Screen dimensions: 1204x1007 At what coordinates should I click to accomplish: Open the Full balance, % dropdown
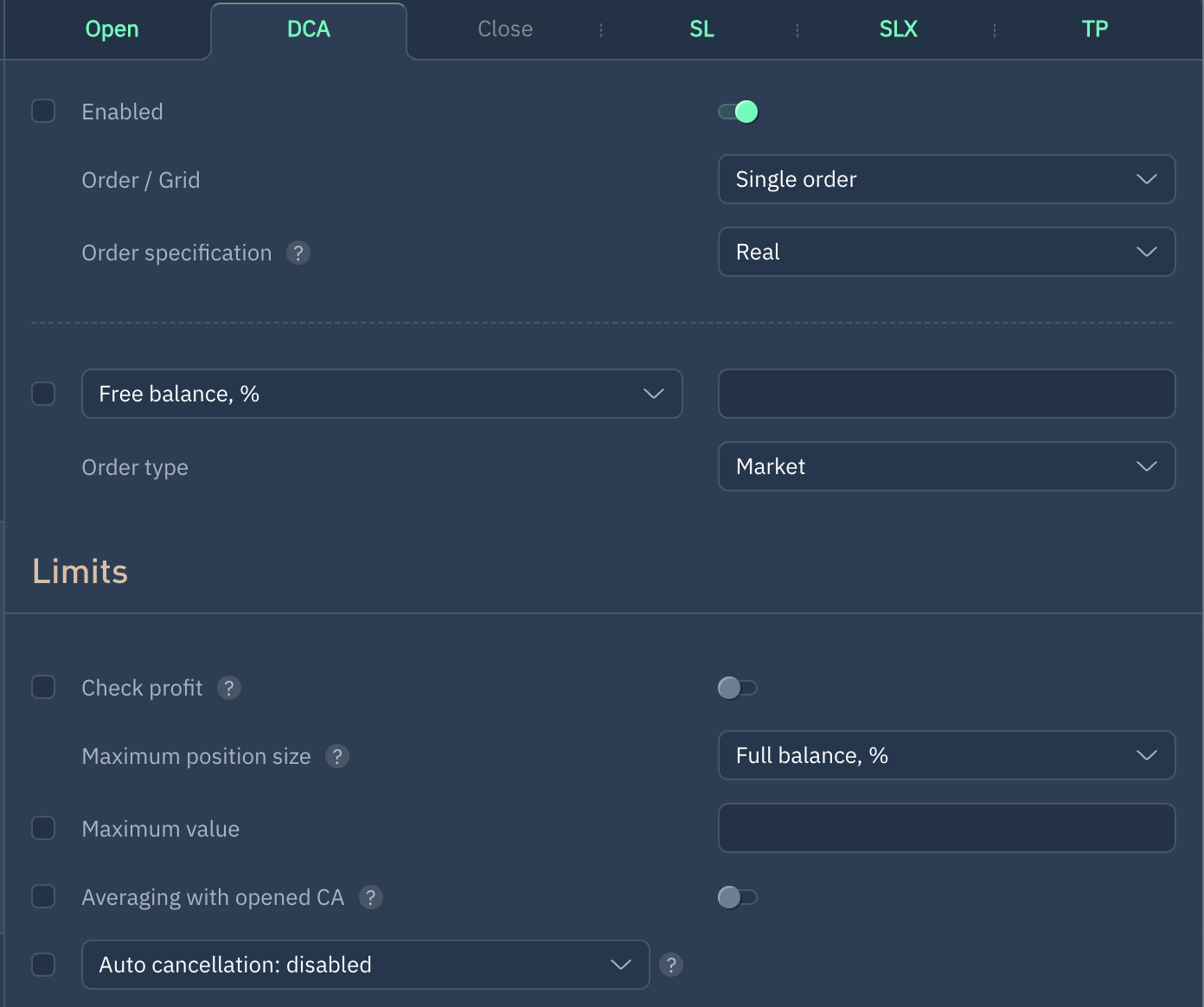946,755
